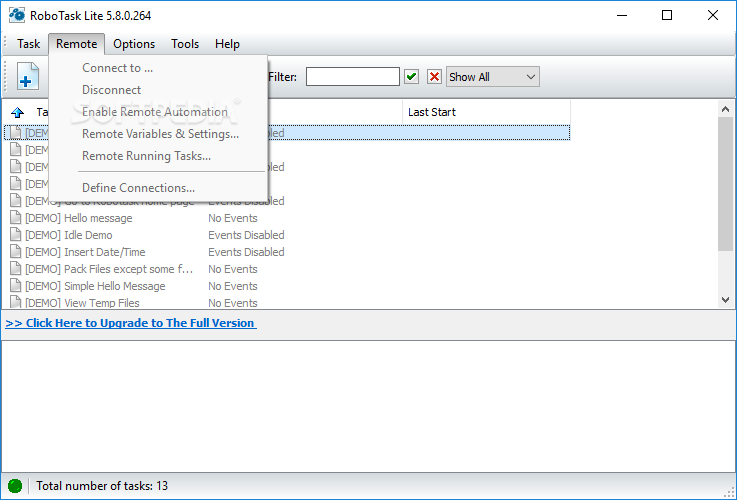
Task: Click the green status indicator in status bar
Action: tap(15, 485)
